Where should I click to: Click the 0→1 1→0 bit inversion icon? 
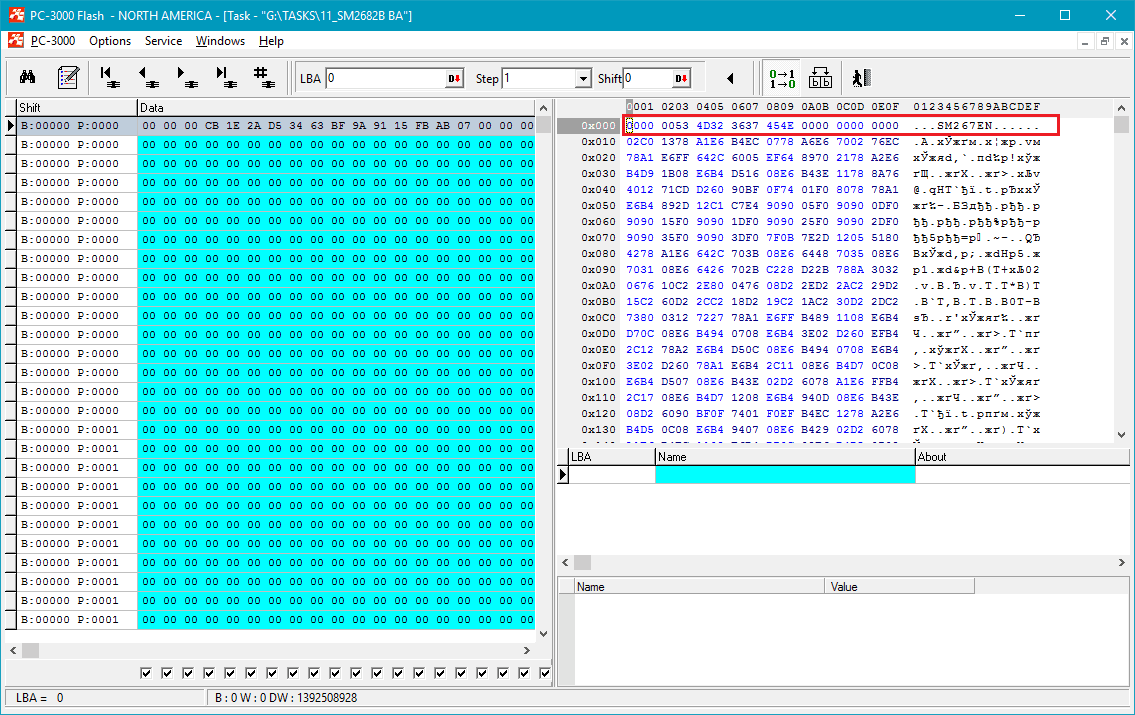point(782,78)
